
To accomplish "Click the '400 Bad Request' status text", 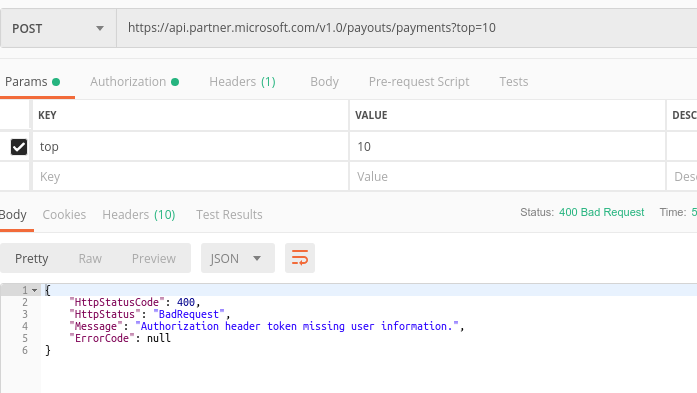I will coord(601,213).
